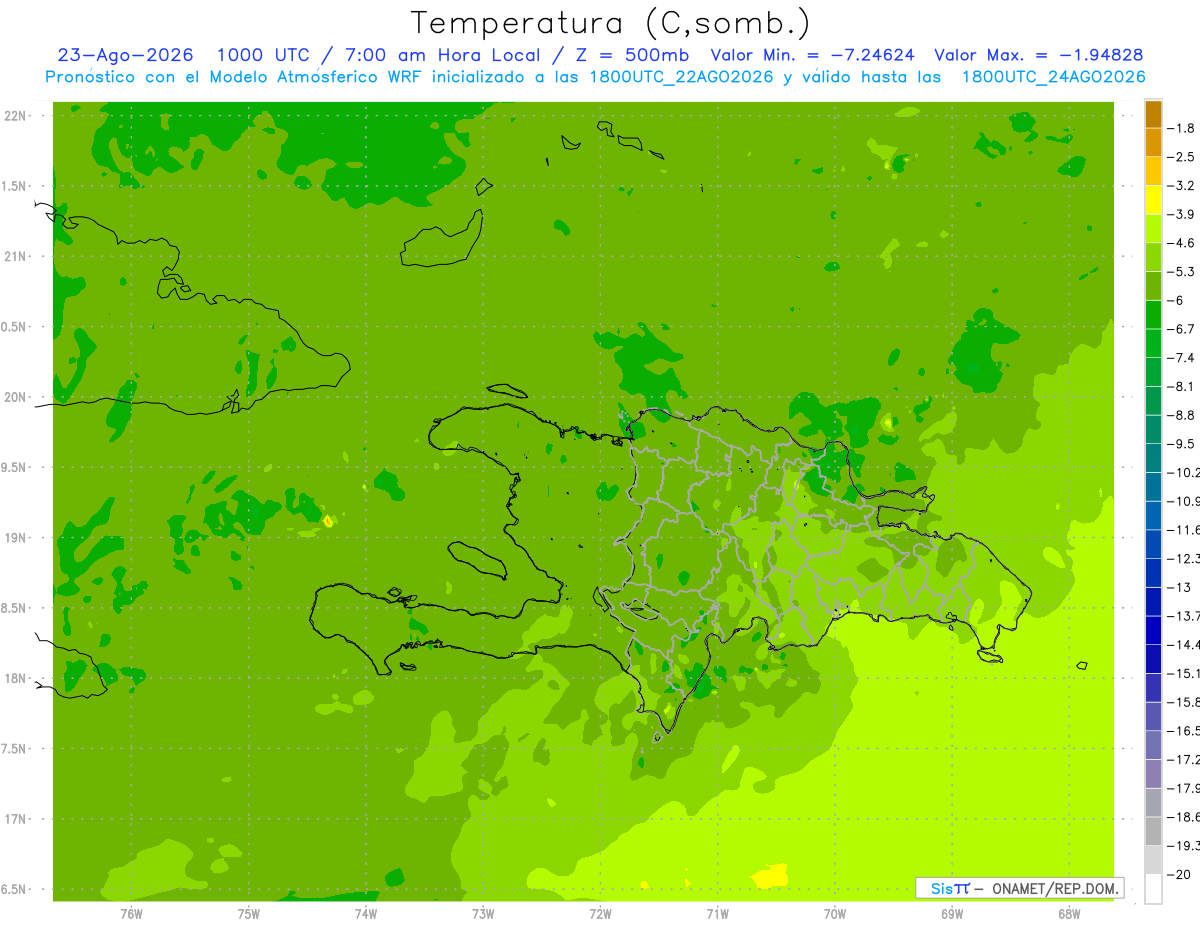Click yellow legend swatch between -3.2 and -3.9

1153,200
